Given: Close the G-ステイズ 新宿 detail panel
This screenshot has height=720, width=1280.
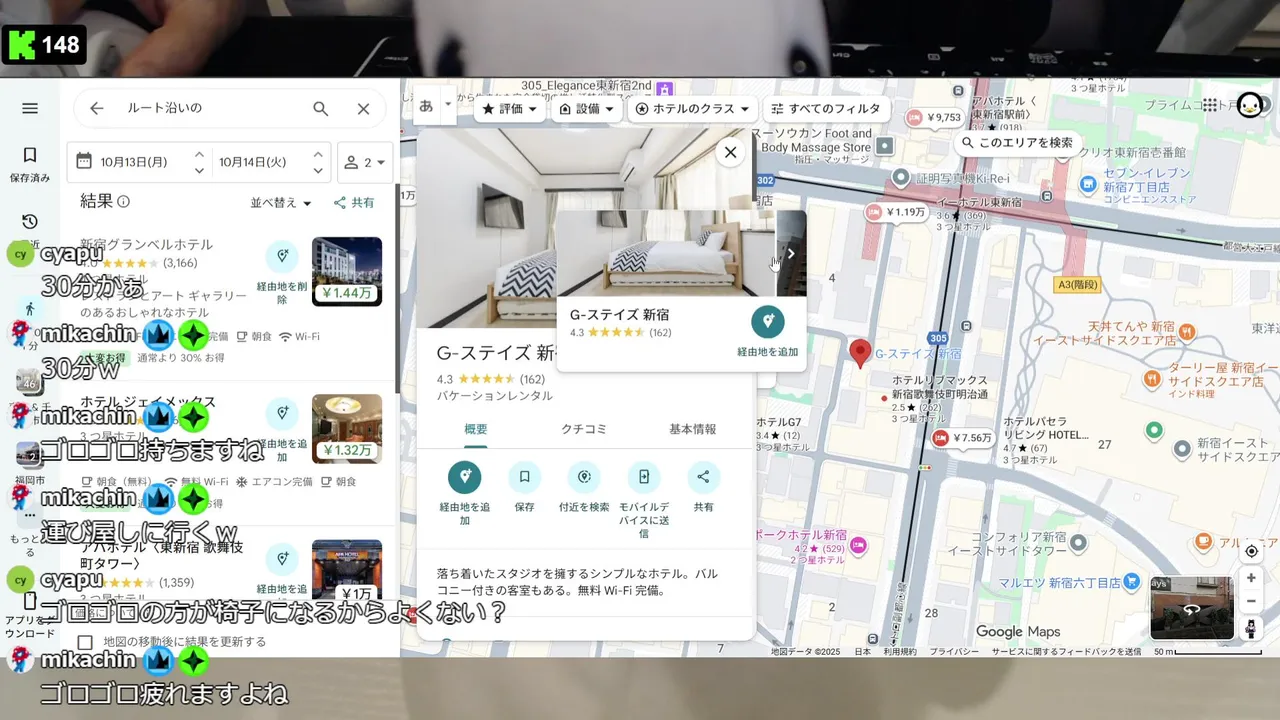Looking at the screenshot, I should coord(731,152).
